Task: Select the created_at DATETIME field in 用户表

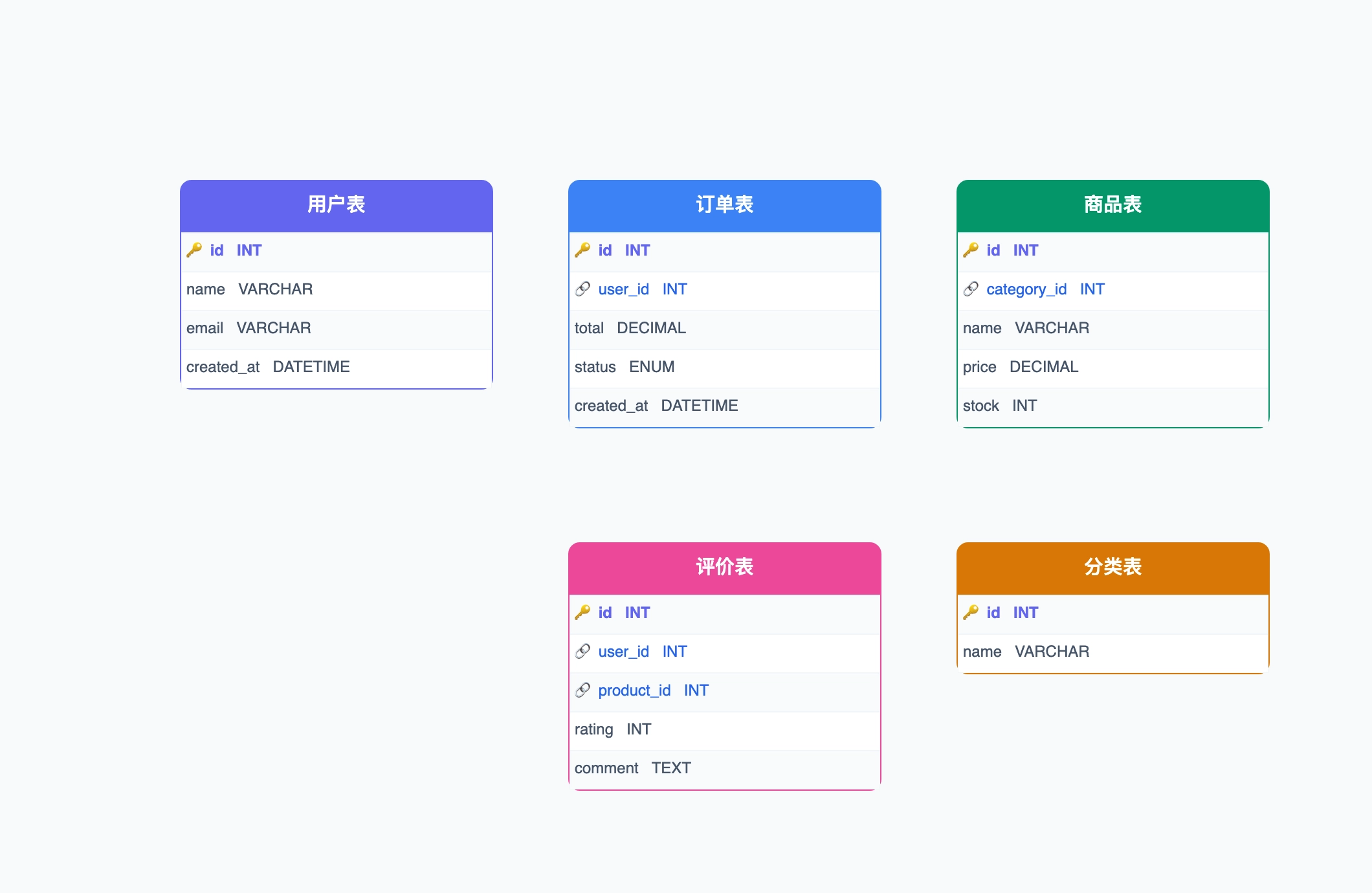Action: coord(336,368)
